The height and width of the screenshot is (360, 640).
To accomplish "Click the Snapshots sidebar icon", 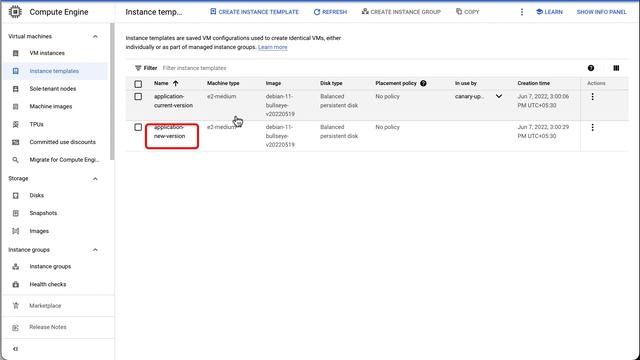I will 16,213.
